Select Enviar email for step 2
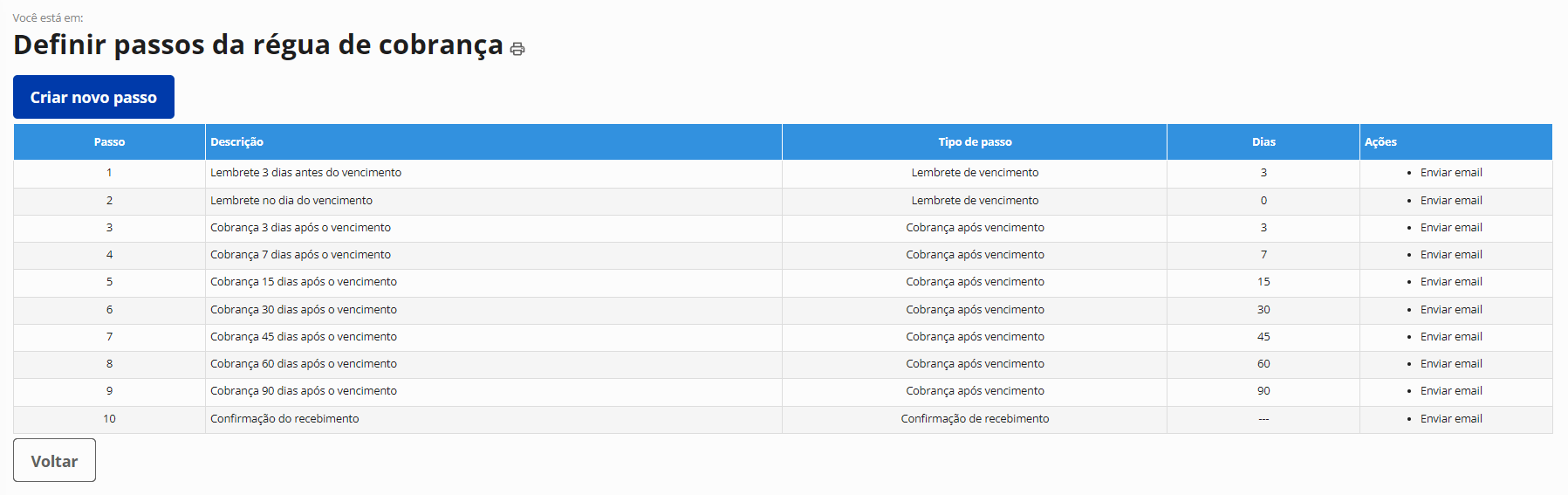 click(1450, 201)
